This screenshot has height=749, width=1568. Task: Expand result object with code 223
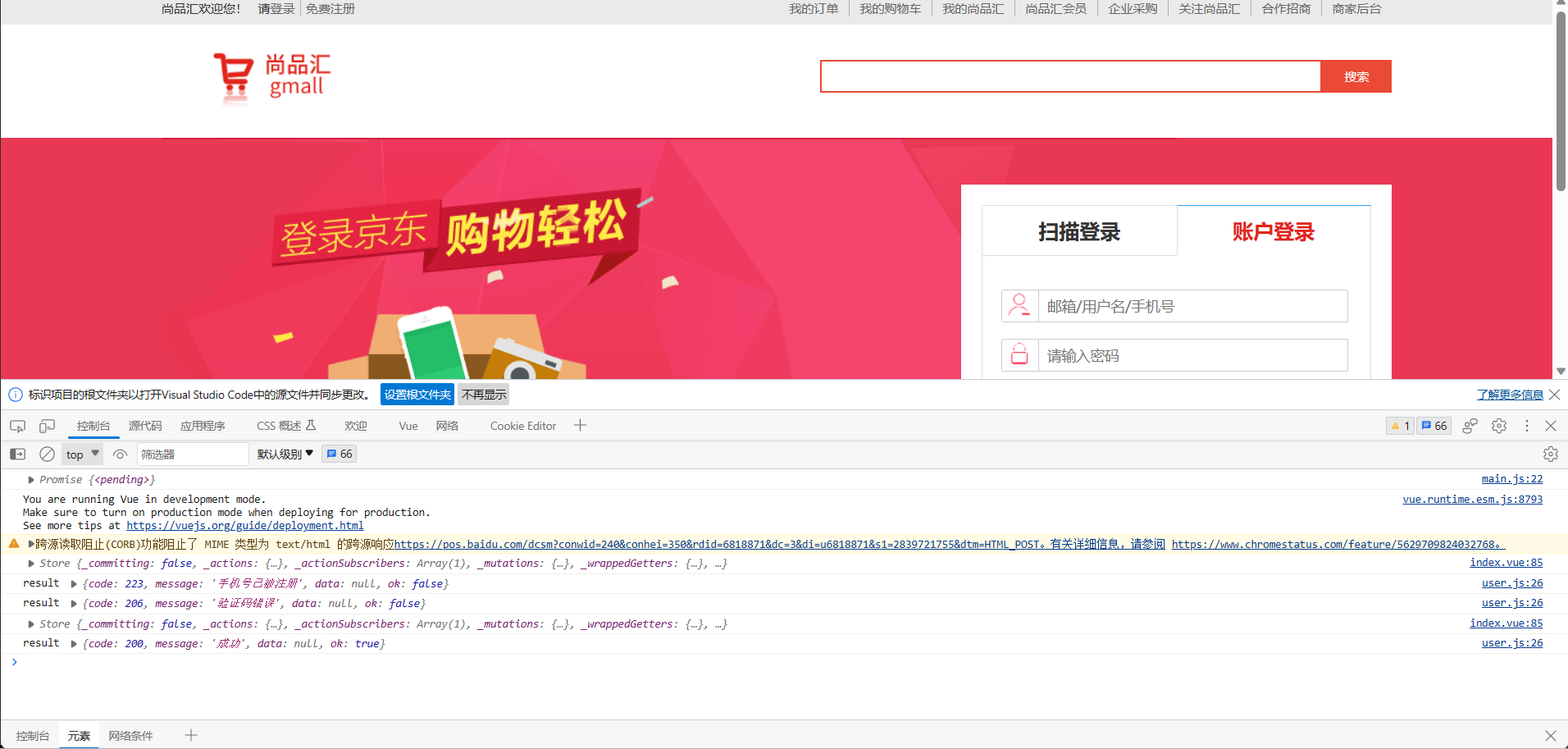[x=74, y=584]
